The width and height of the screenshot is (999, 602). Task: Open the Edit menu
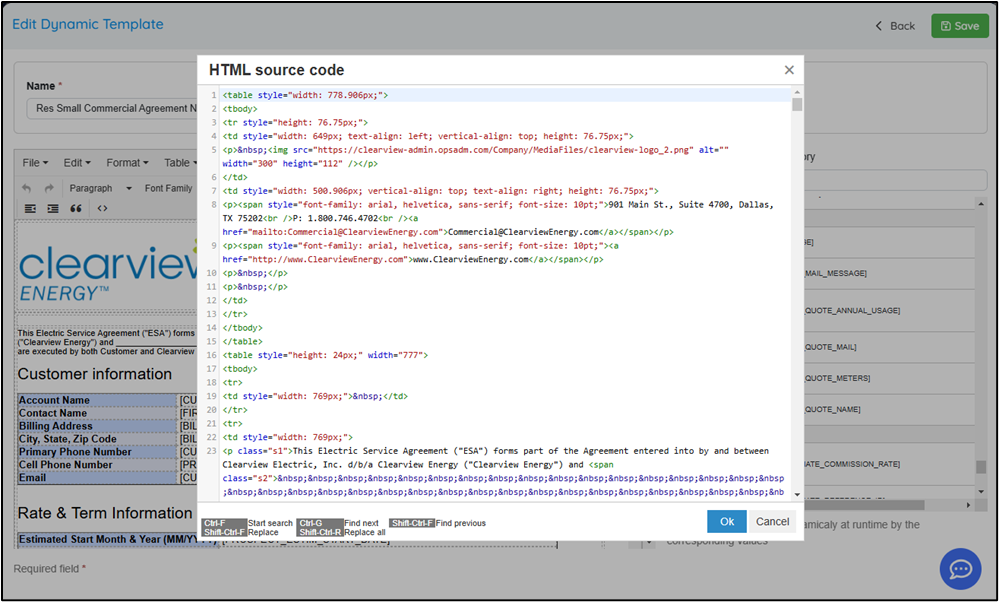coord(76,163)
